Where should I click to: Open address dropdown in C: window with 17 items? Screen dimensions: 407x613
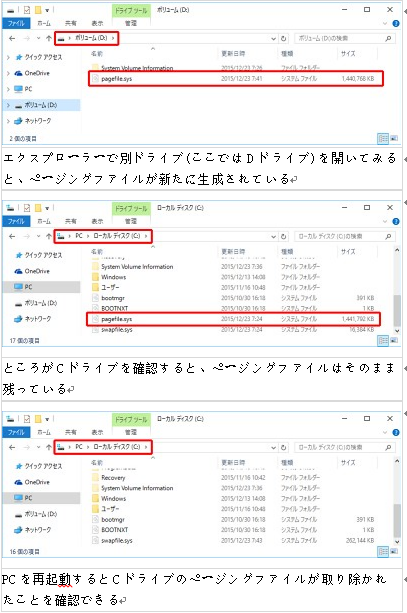(273, 237)
